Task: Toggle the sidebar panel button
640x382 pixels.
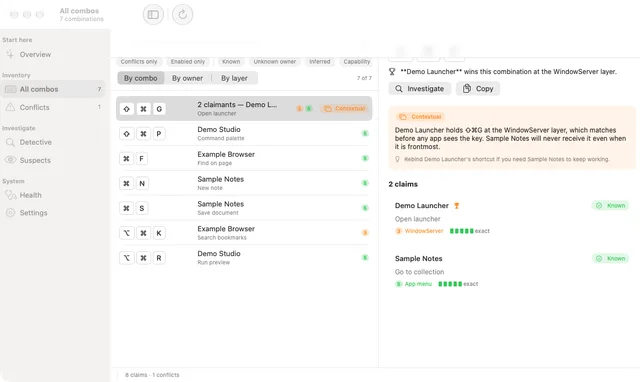Action: pyautogui.click(x=153, y=15)
